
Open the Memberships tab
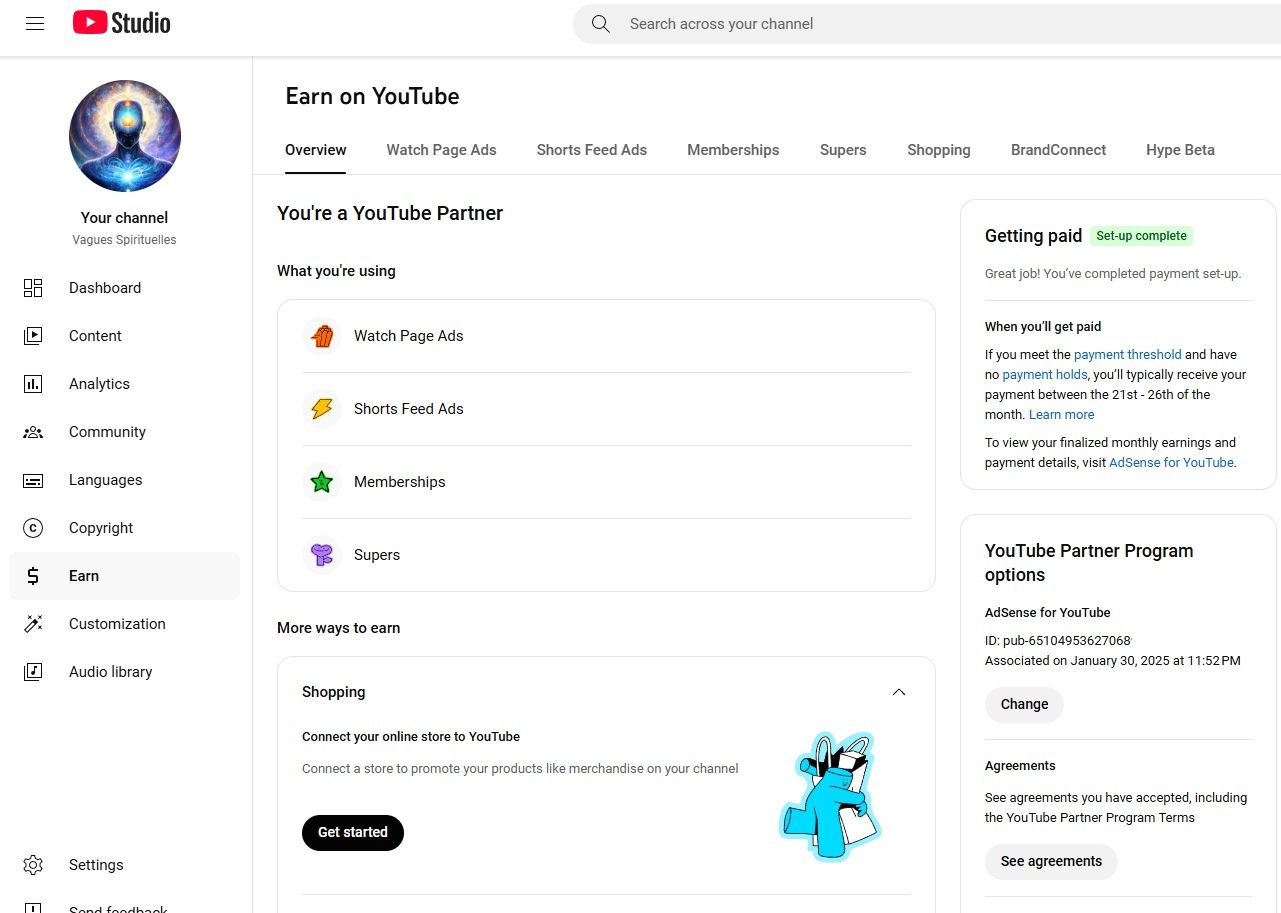pyautogui.click(x=733, y=150)
